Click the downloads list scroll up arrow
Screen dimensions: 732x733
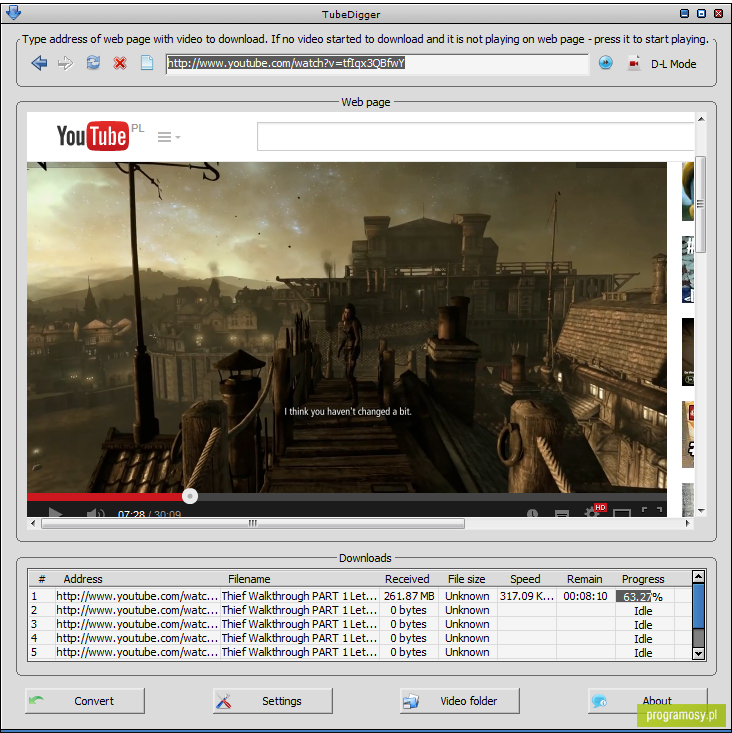click(x=698, y=576)
